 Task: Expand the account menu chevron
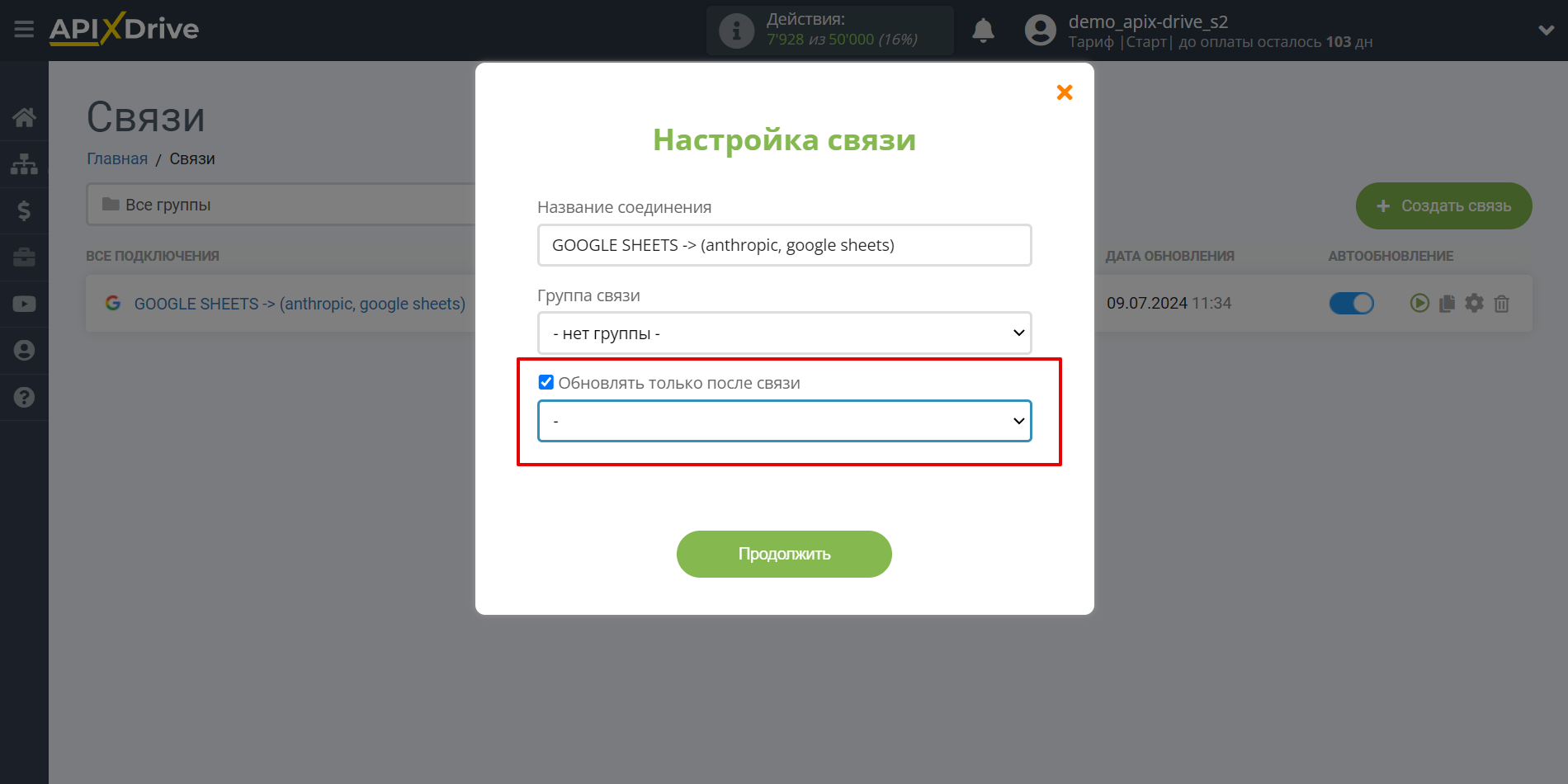(1546, 31)
